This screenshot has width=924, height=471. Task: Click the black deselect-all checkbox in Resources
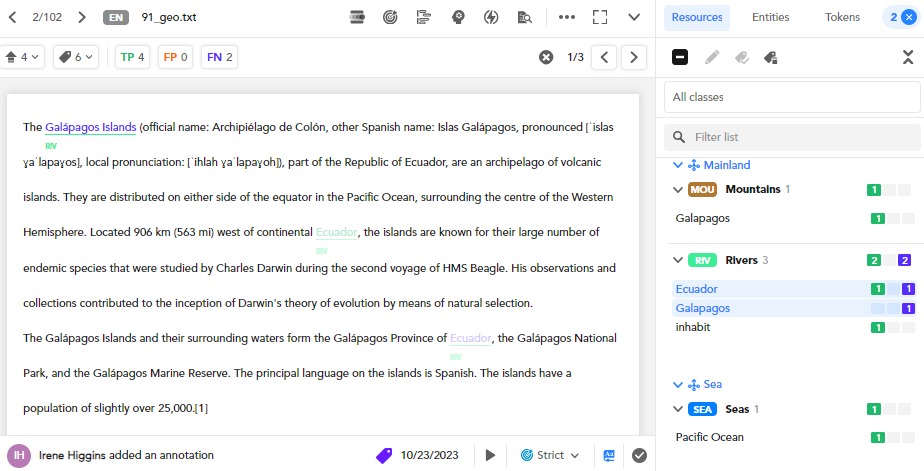point(680,57)
